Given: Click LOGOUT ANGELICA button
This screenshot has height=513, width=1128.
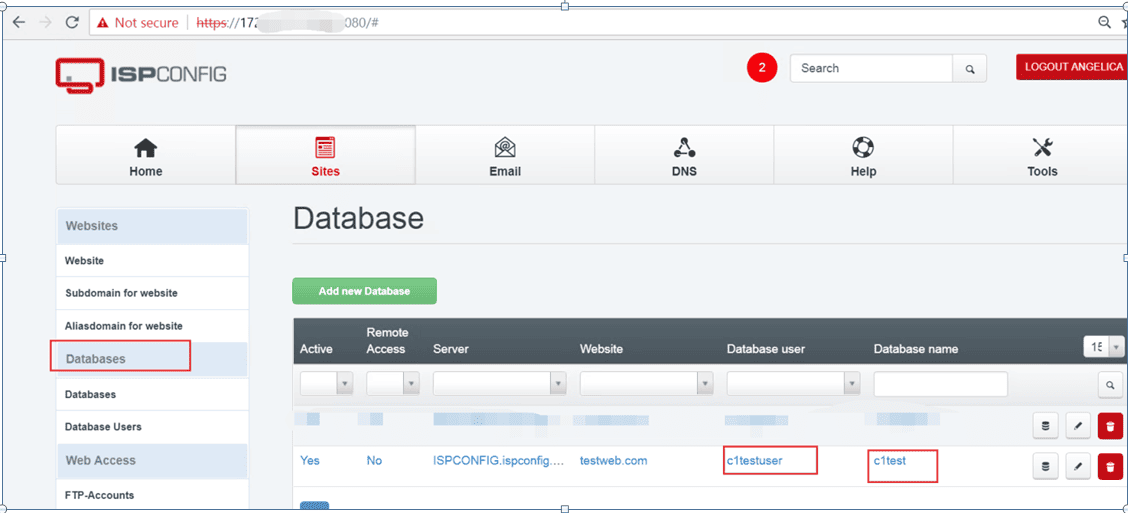Looking at the screenshot, I should [x=1073, y=67].
